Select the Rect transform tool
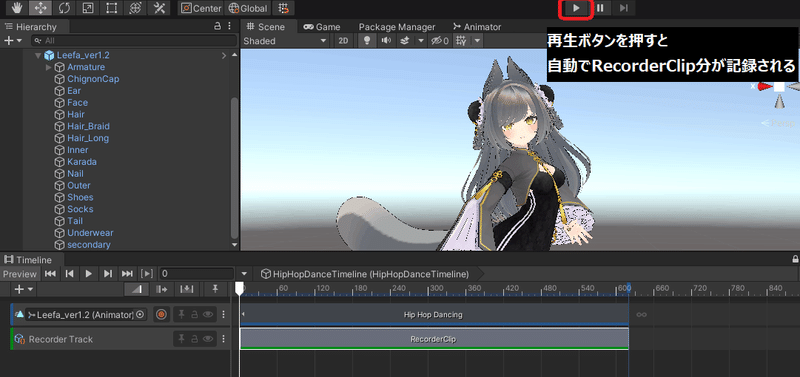The width and height of the screenshot is (800, 377). (x=112, y=8)
